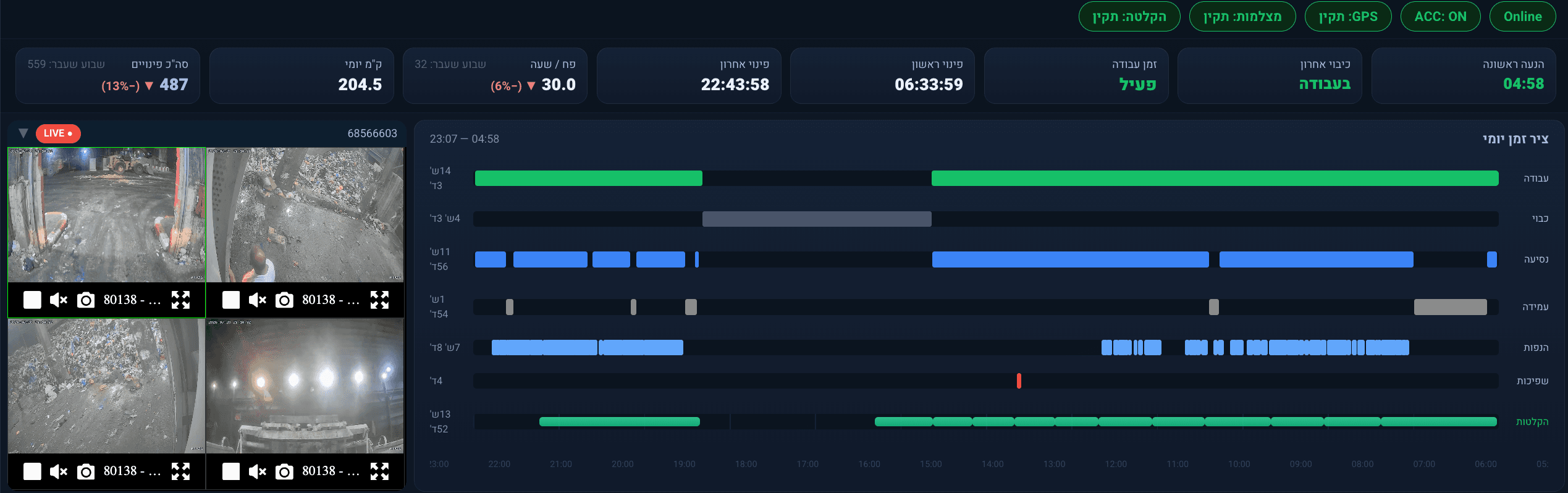Take snapshot of bottom-right camera
This screenshot has width=1568, height=493.
point(284,472)
